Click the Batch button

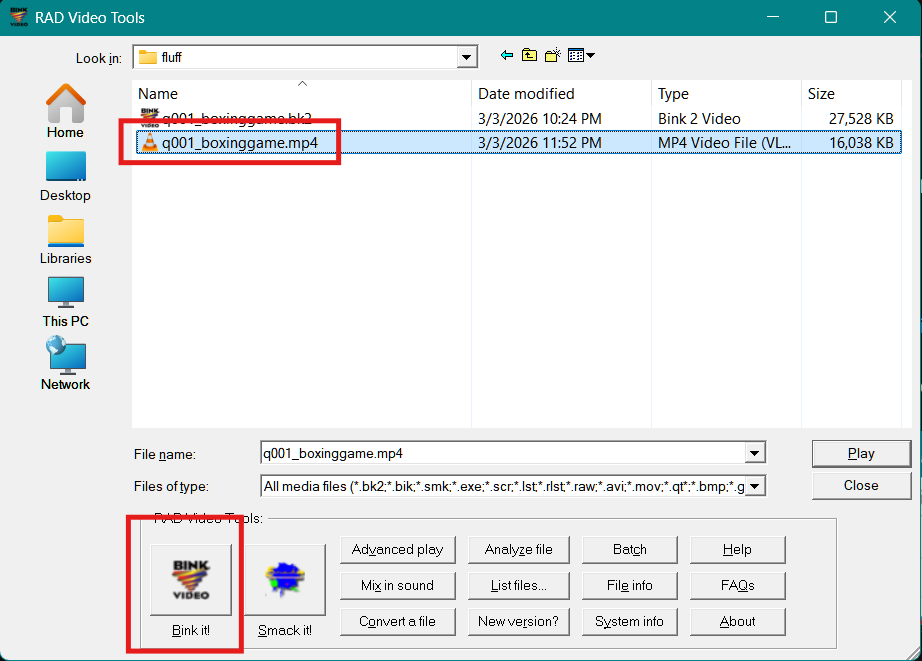click(x=630, y=549)
